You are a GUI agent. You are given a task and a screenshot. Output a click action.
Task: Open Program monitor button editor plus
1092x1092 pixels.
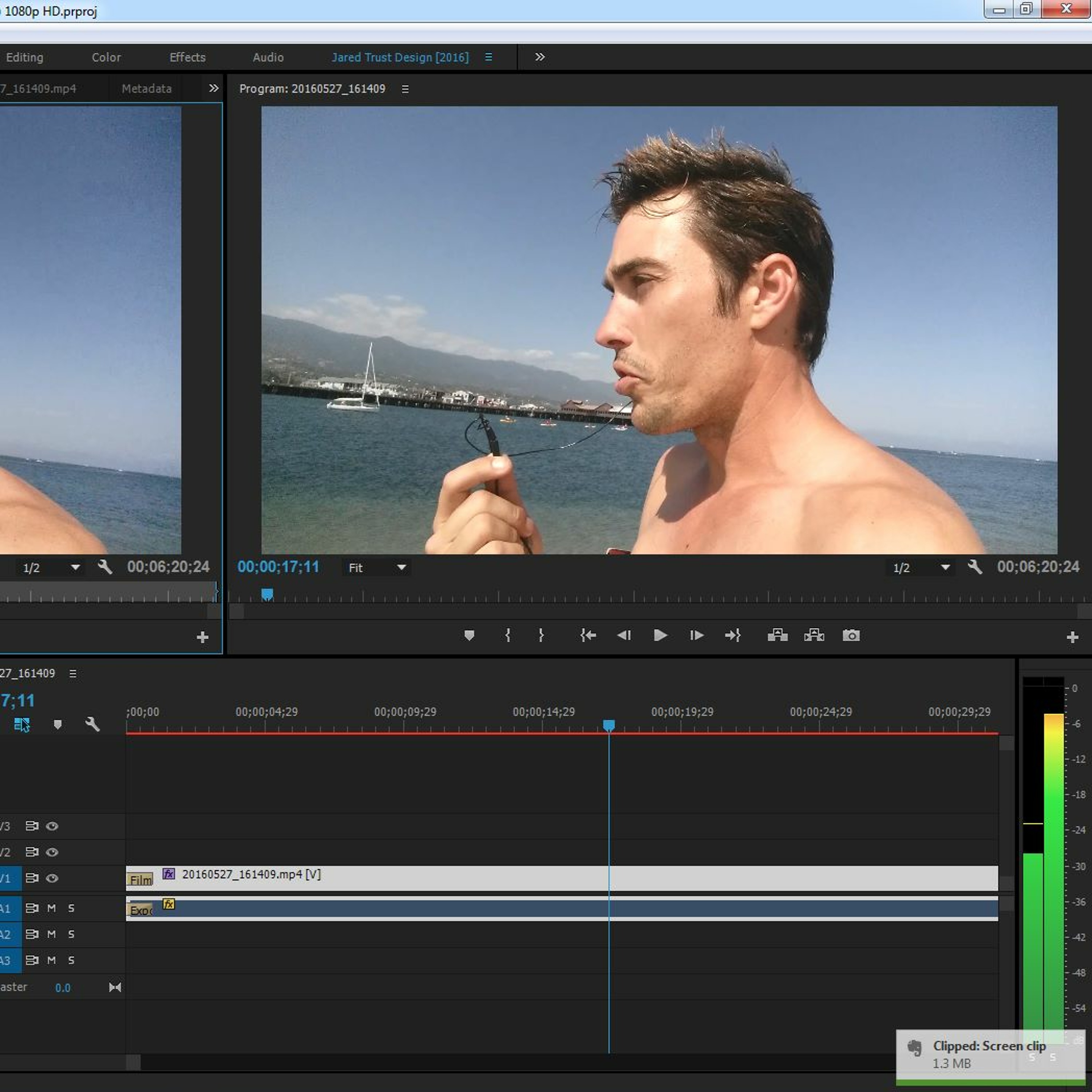click(x=1072, y=638)
